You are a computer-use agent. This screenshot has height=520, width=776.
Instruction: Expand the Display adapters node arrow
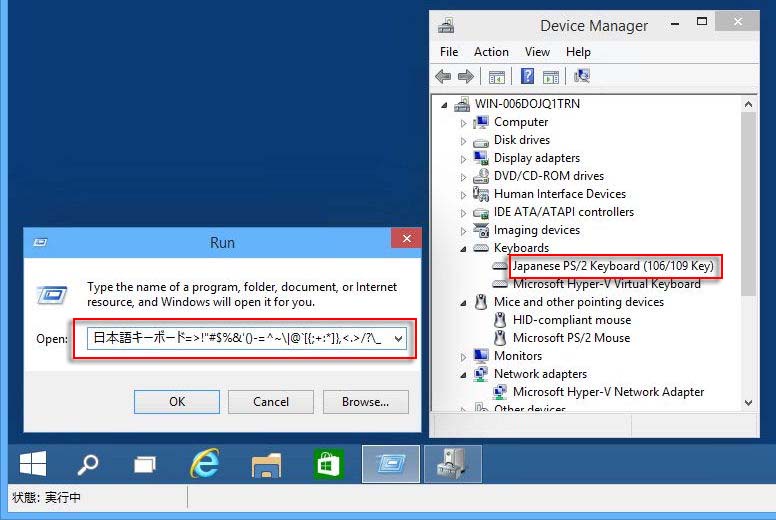coord(463,159)
